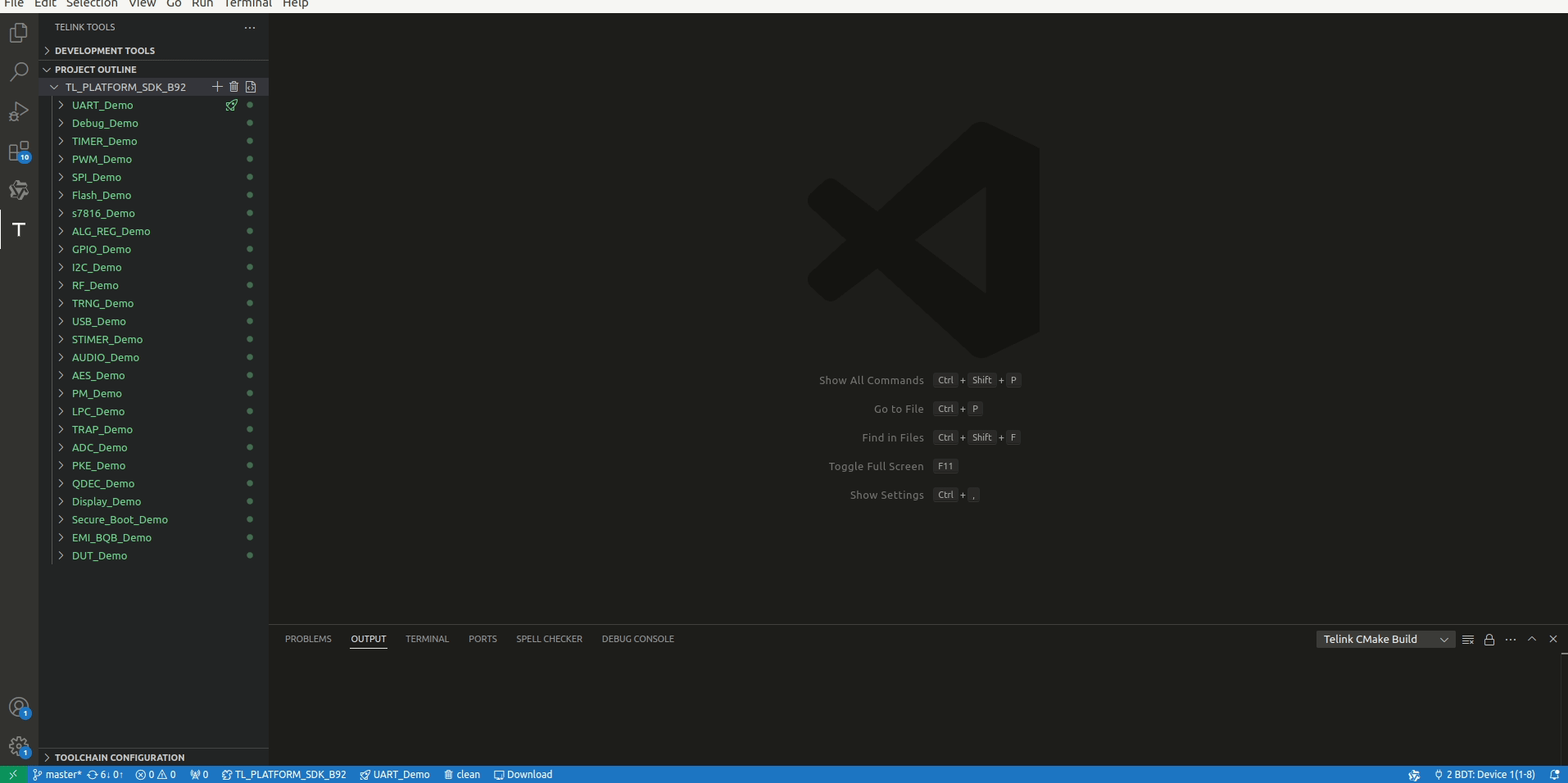Image resolution: width=1568 pixels, height=783 pixels.
Task: Open notifications bell in status bar
Action: tap(1554, 775)
